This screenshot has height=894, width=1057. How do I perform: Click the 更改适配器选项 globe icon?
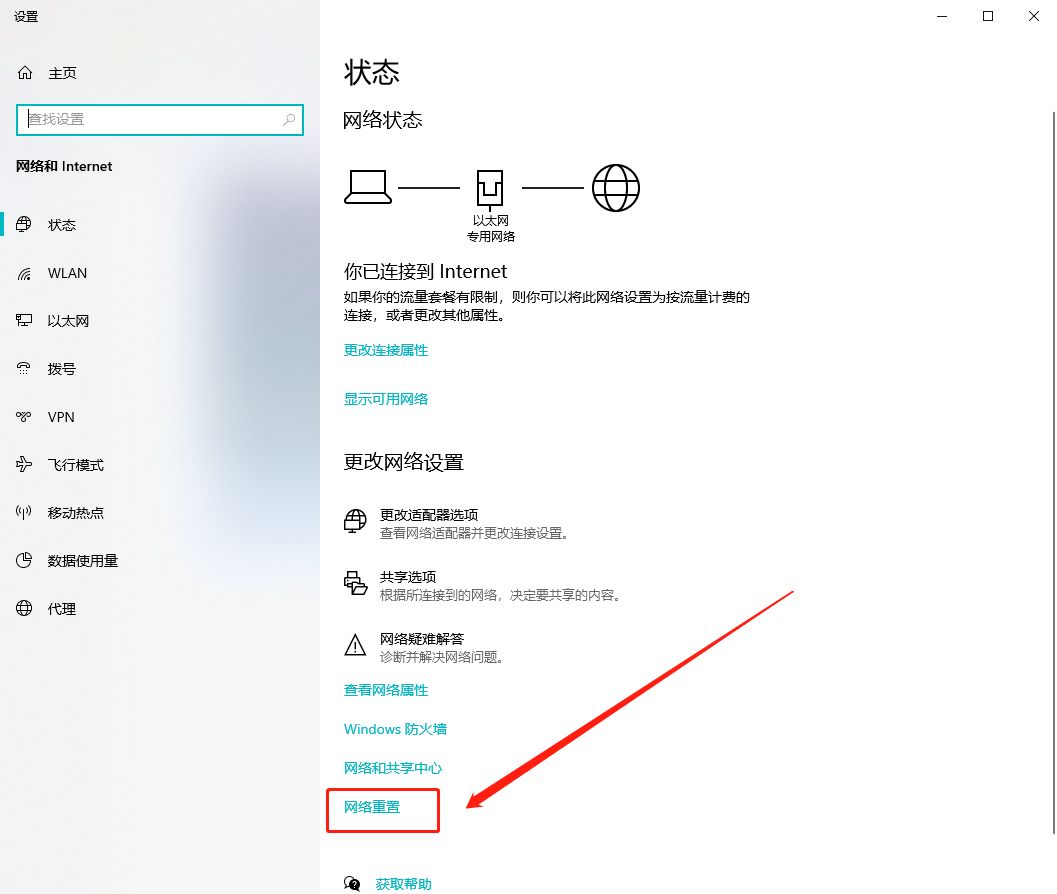[355, 521]
